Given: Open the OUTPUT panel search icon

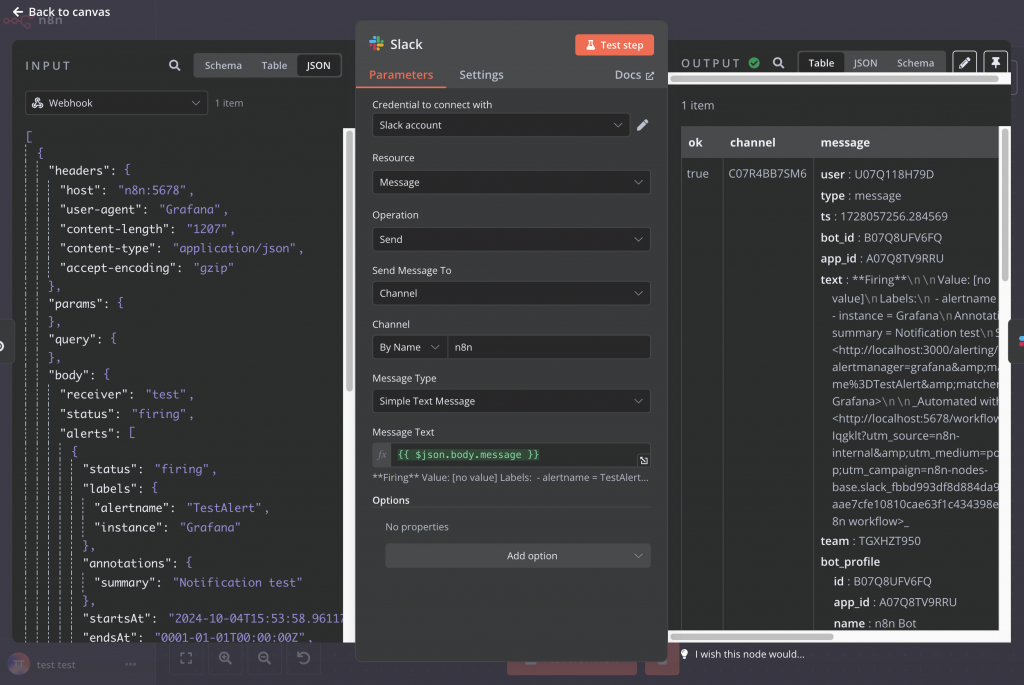Looking at the screenshot, I should [x=778, y=63].
